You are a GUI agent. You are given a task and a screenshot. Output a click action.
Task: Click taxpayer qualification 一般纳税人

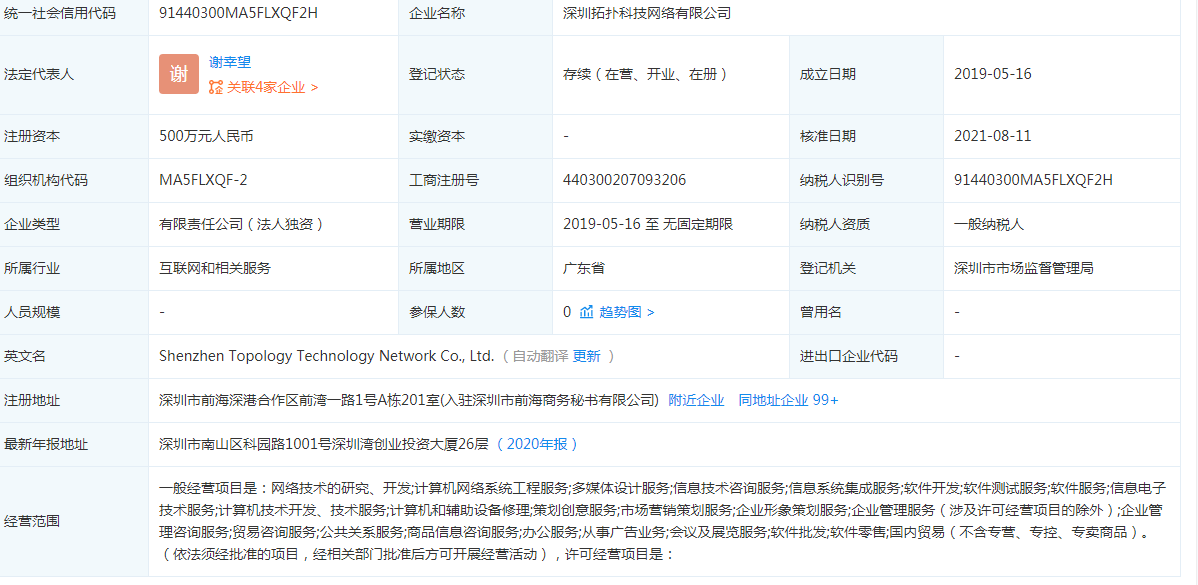(989, 224)
